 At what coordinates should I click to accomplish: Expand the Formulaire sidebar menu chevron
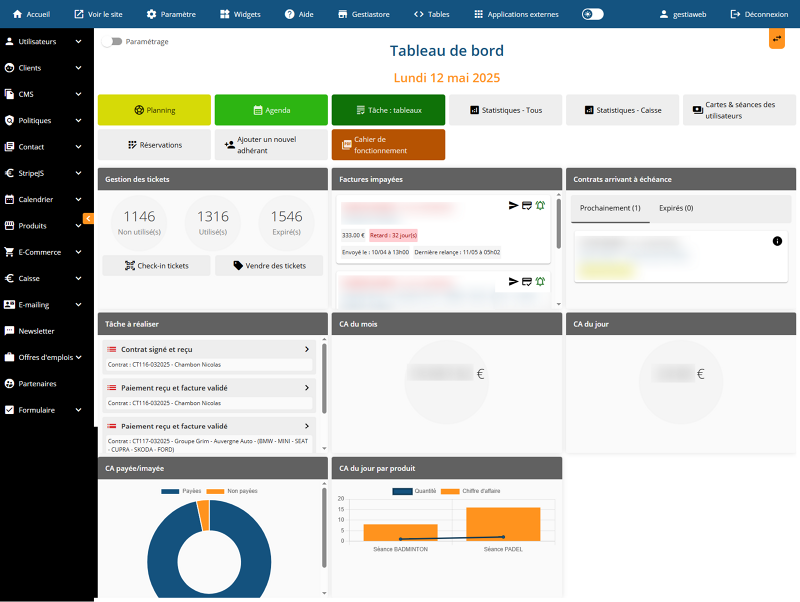click(78, 410)
